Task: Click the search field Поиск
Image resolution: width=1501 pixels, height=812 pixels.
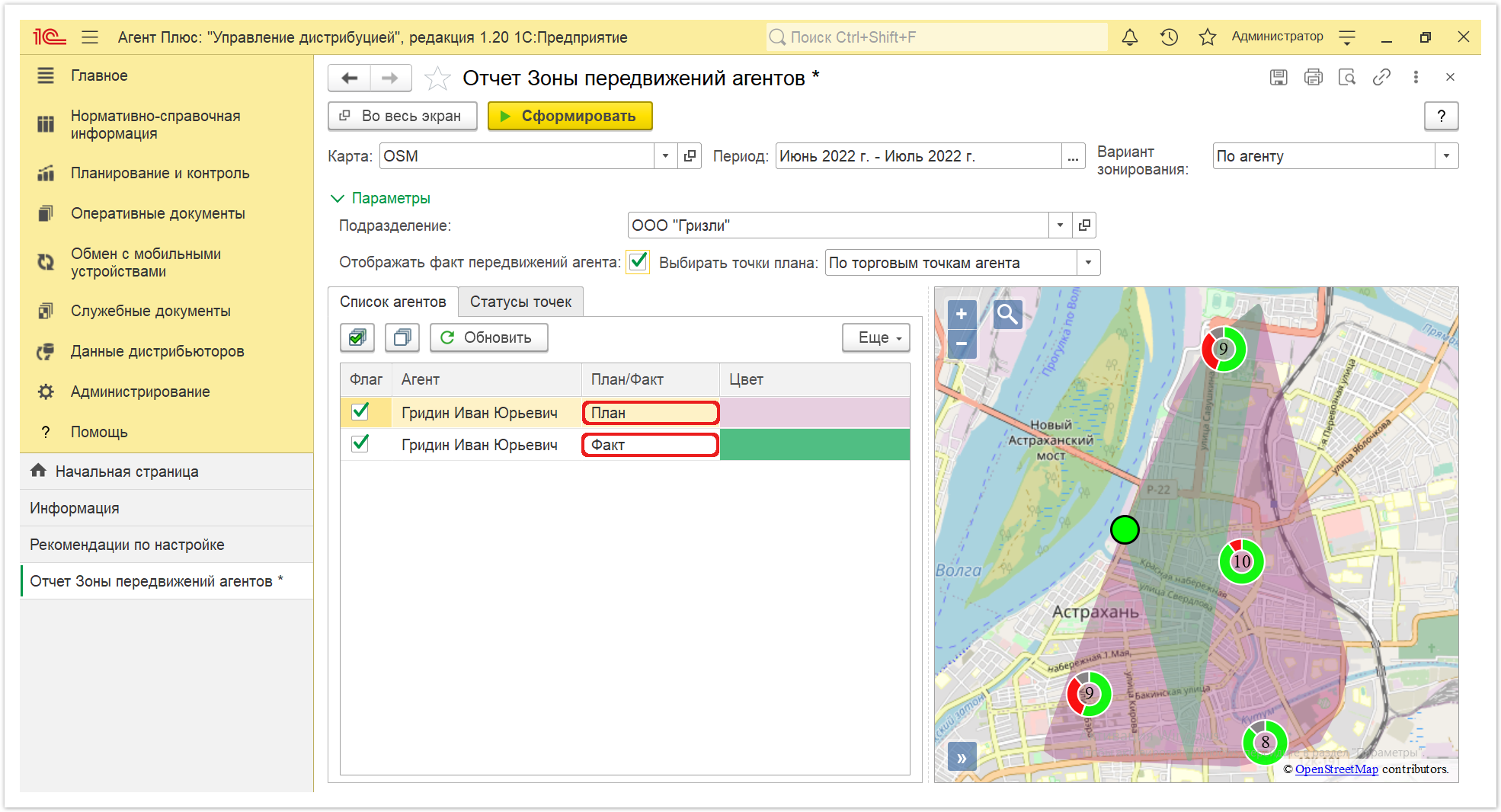Action: [x=937, y=37]
